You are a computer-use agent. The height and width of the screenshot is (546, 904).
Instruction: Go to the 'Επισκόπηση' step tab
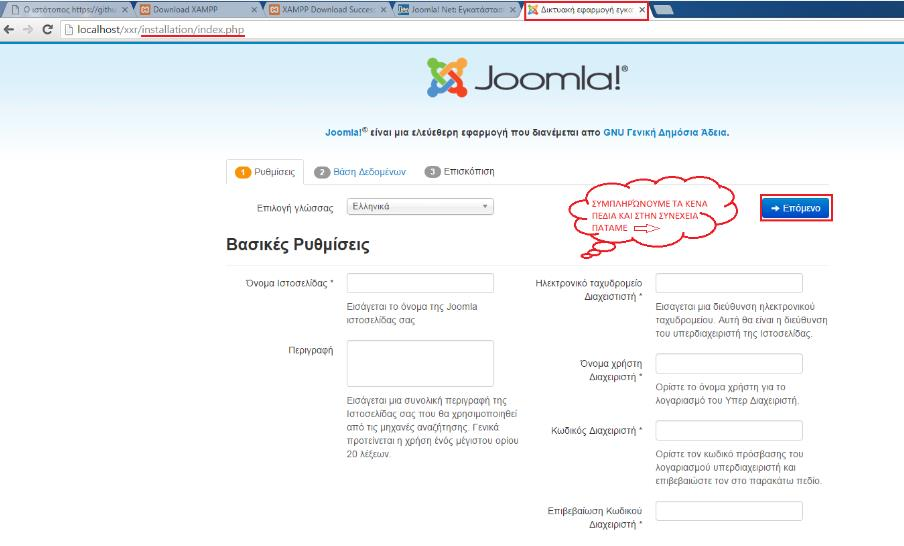459,171
